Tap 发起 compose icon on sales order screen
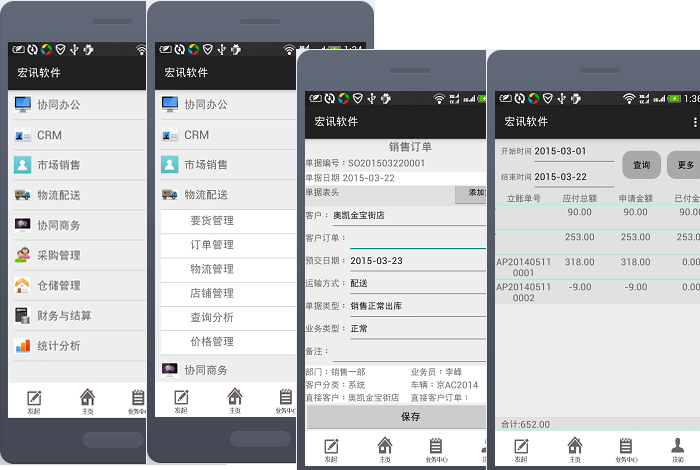The width and height of the screenshot is (700, 470). [331, 447]
